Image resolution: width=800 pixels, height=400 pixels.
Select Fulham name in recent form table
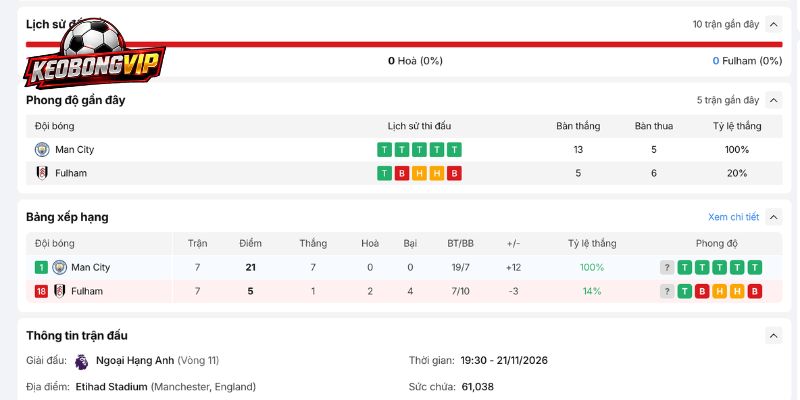71,173
